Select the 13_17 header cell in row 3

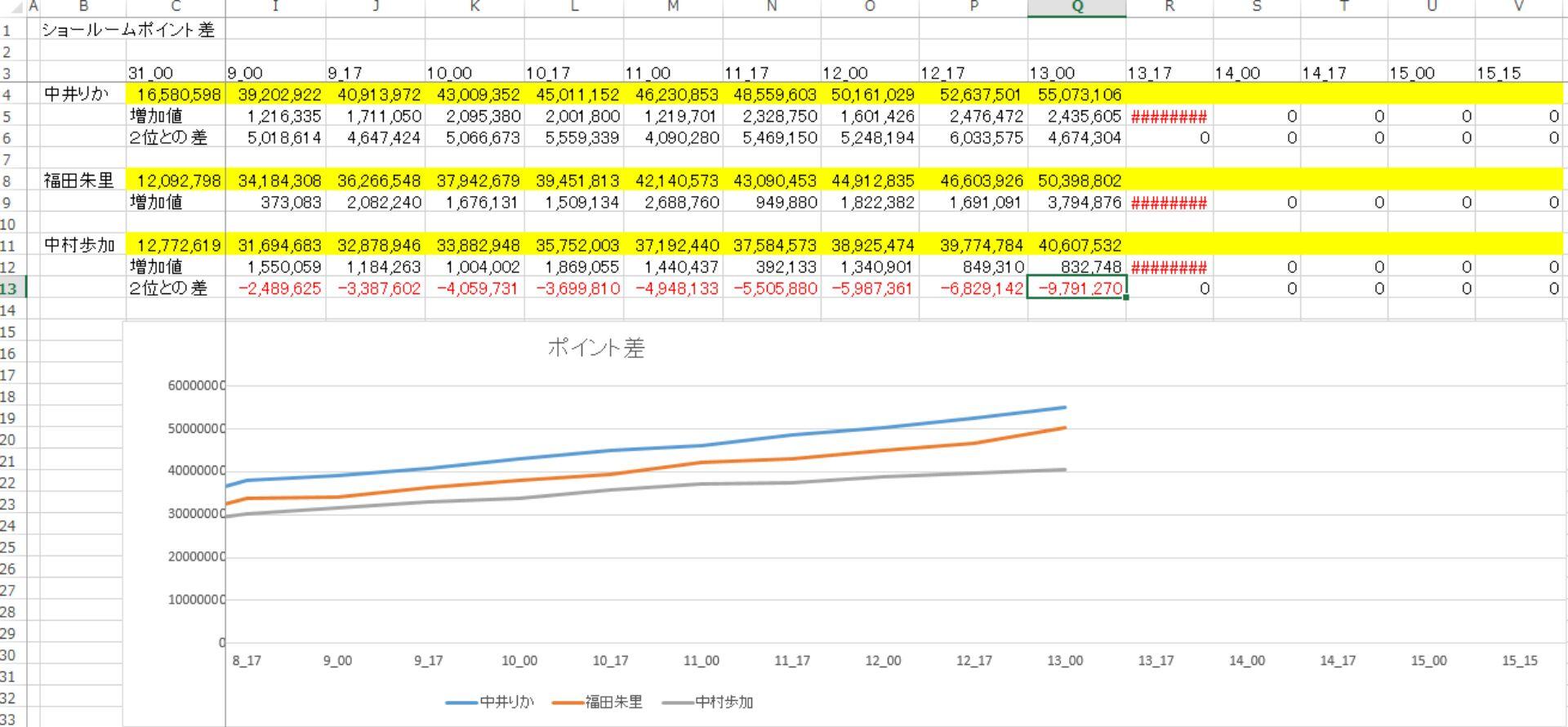(x=1169, y=74)
